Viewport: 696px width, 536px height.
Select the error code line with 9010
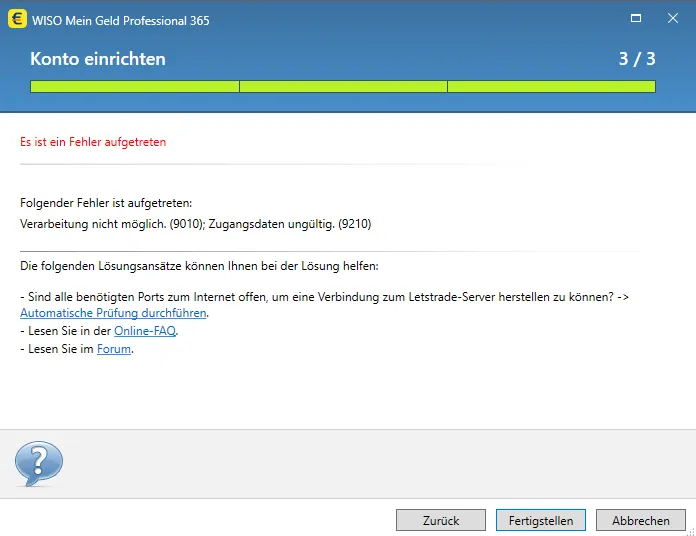coord(195,224)
